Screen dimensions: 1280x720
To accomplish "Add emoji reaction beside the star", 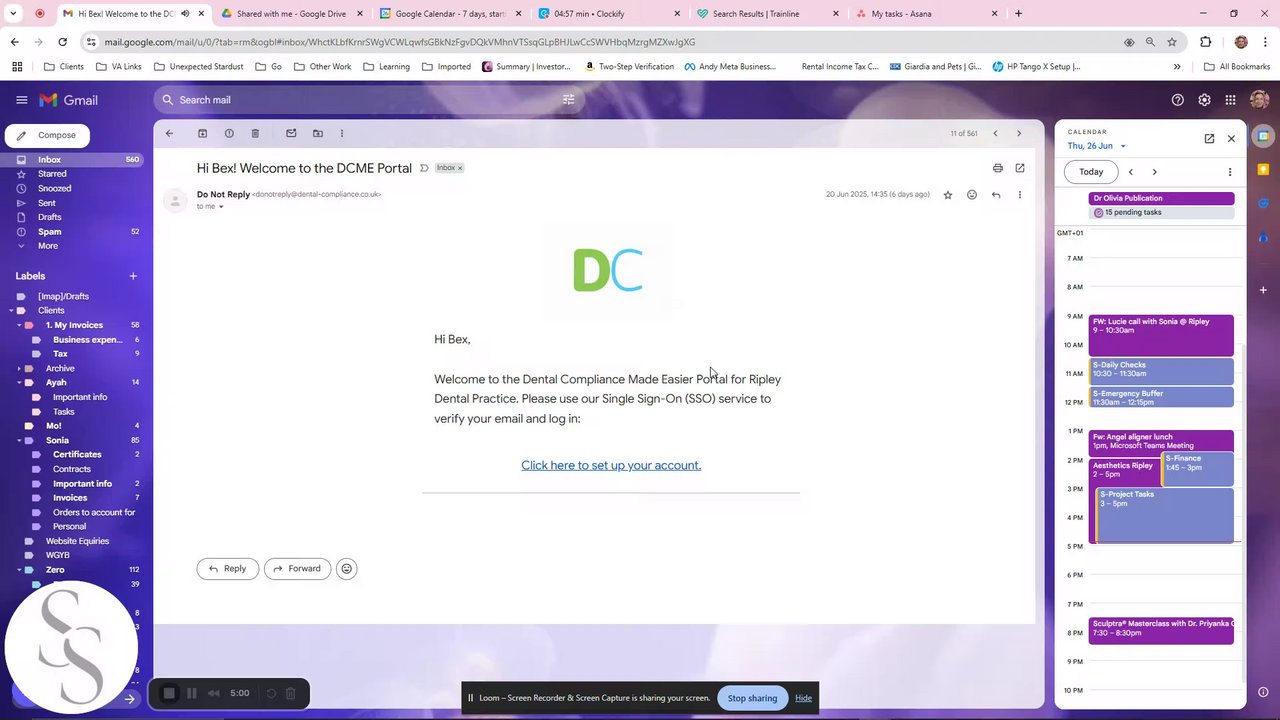I will (x=972, y=195).
